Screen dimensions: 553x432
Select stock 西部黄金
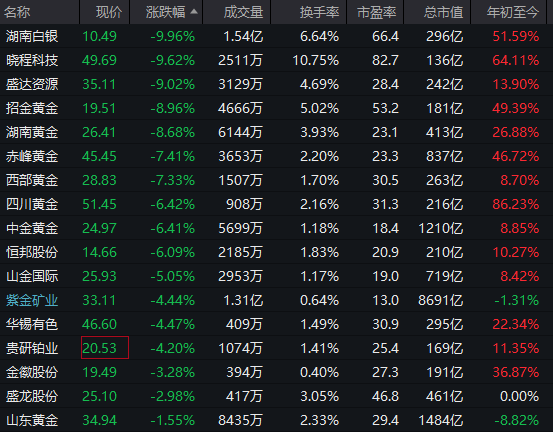[x=32, y=180]
